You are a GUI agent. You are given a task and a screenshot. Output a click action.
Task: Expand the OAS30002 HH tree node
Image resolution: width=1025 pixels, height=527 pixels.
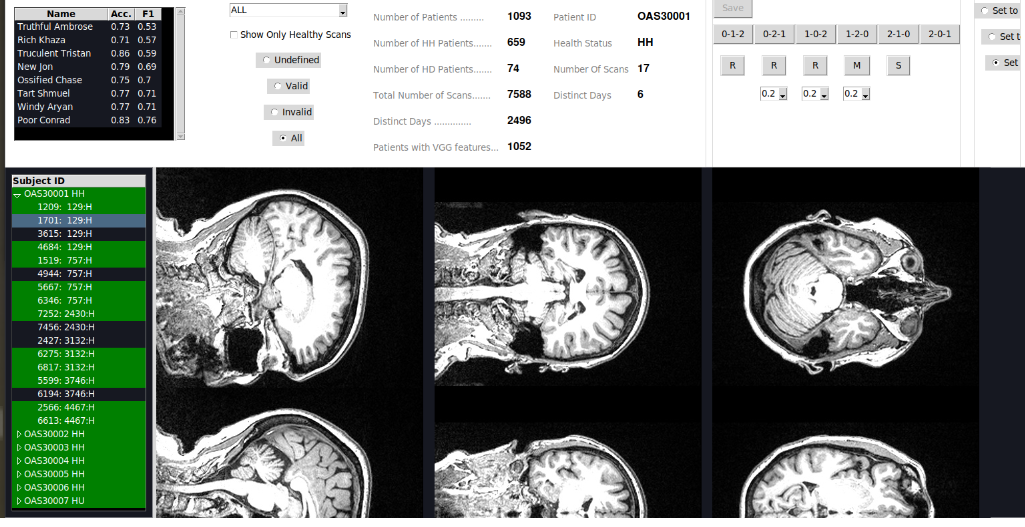click(18, 434)
